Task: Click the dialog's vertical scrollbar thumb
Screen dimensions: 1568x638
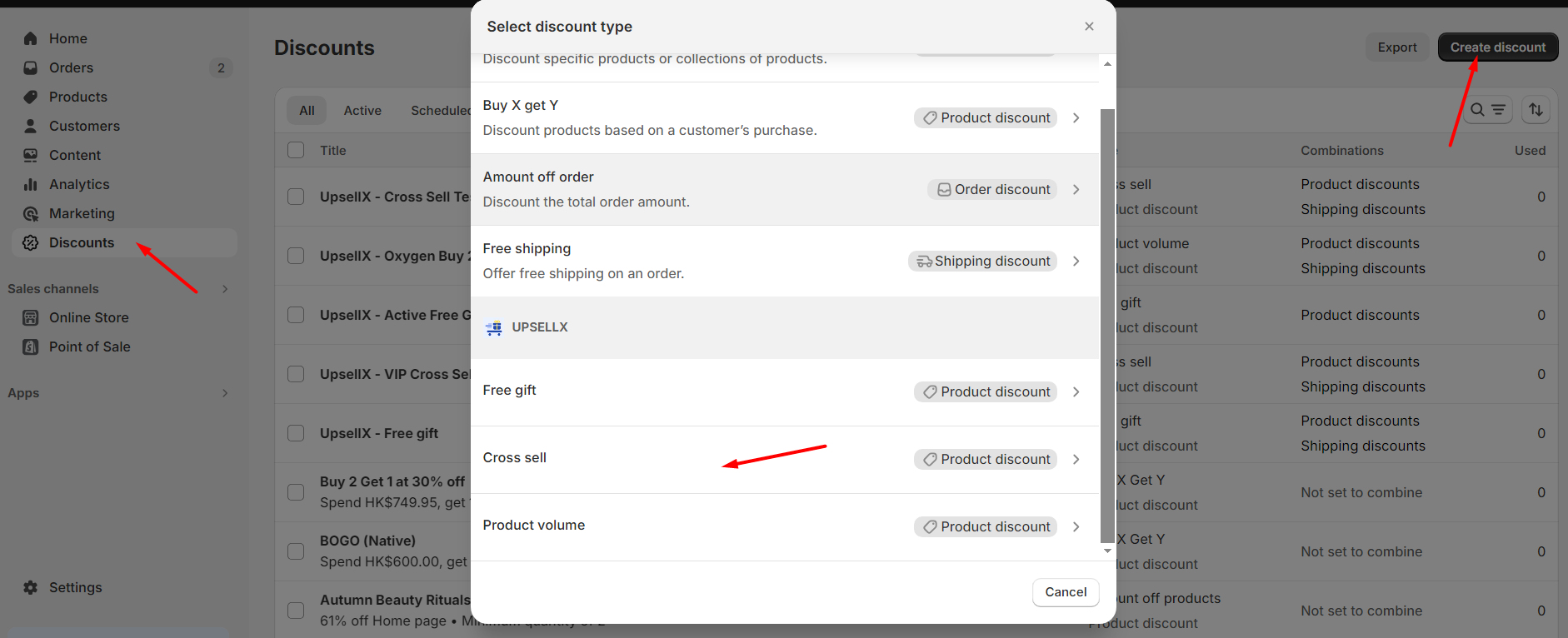Action: (x=1107, y=325)
